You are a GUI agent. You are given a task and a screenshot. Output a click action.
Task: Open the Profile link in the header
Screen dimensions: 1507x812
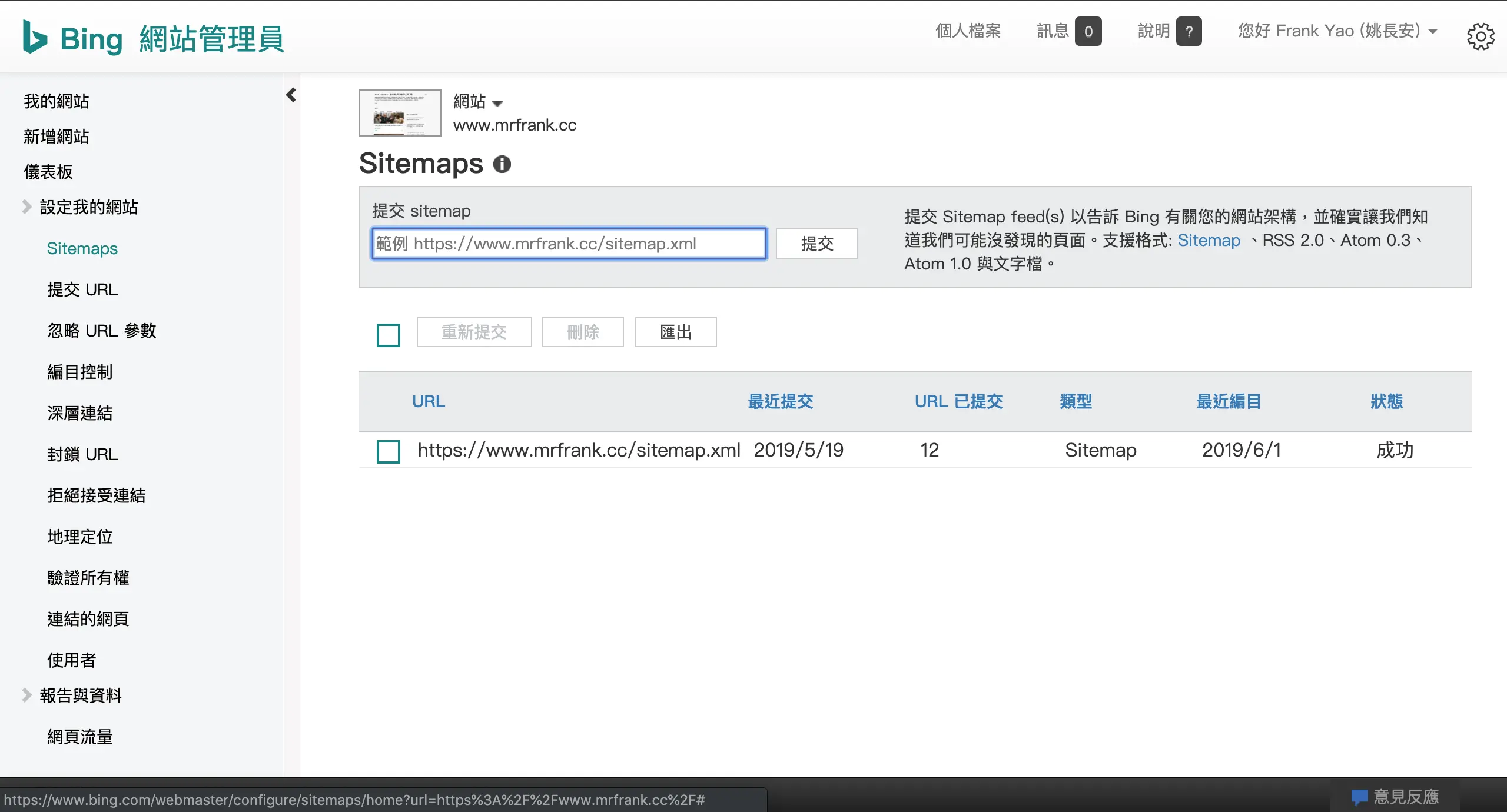pyautogui.click(x=968, y=31)
